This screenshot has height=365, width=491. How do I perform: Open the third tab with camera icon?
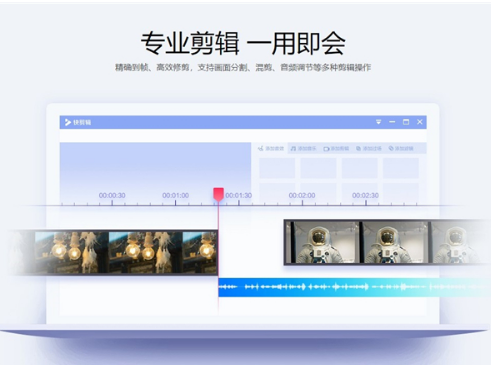[336, 148]
